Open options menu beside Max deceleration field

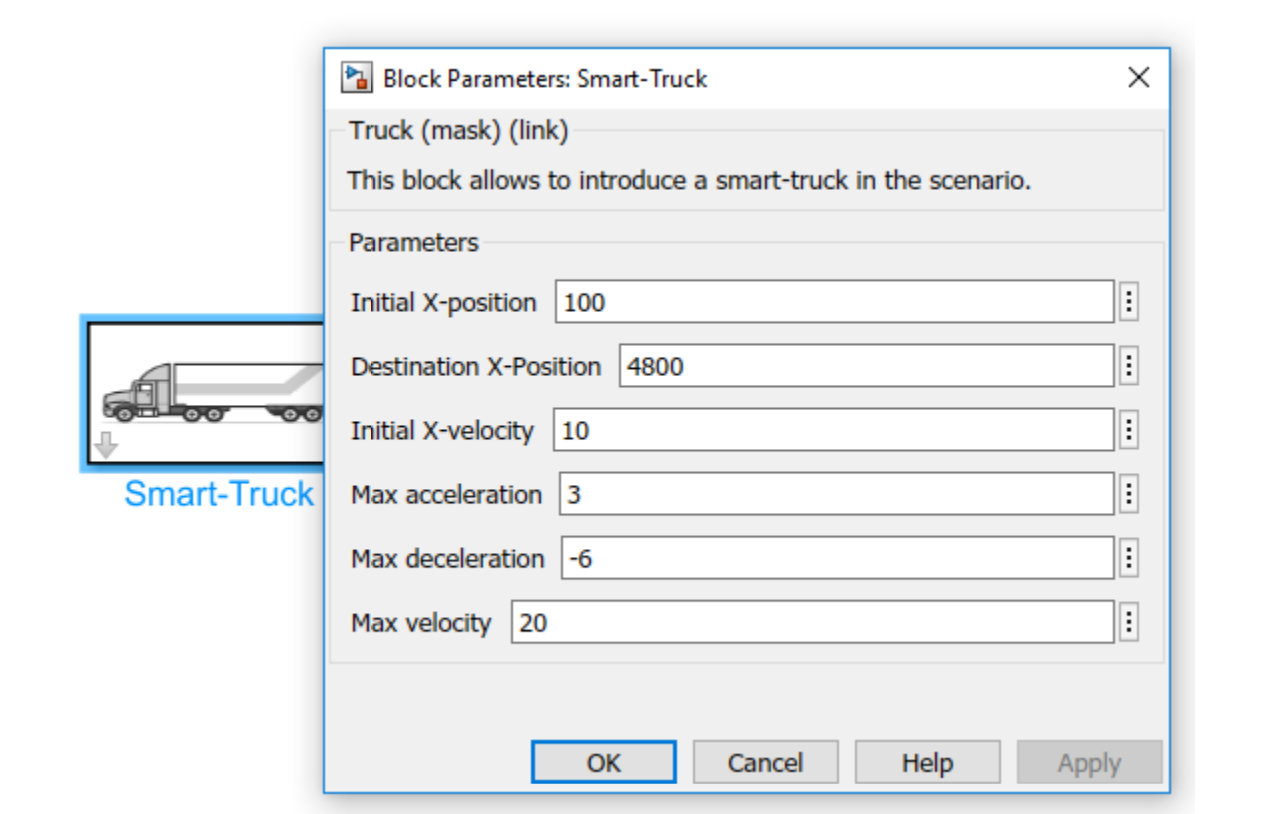click(x=1129, y=558)
